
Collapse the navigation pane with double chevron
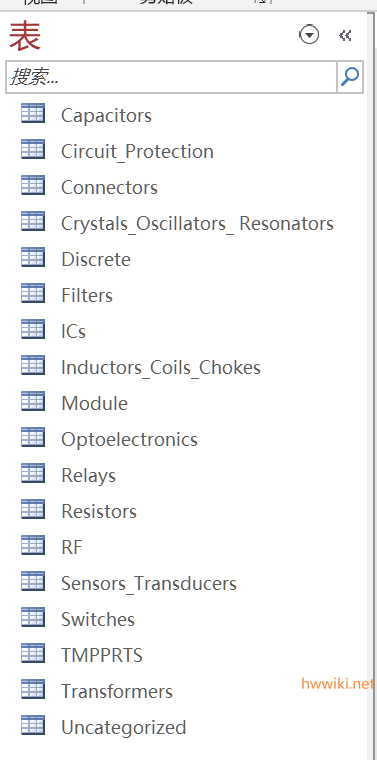click(345, 35)
